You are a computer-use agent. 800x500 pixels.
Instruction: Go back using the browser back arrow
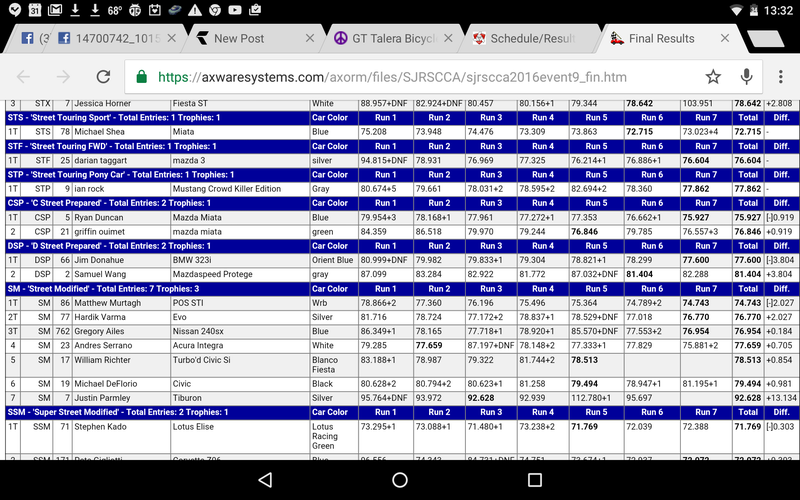click(x=23, y=77)
